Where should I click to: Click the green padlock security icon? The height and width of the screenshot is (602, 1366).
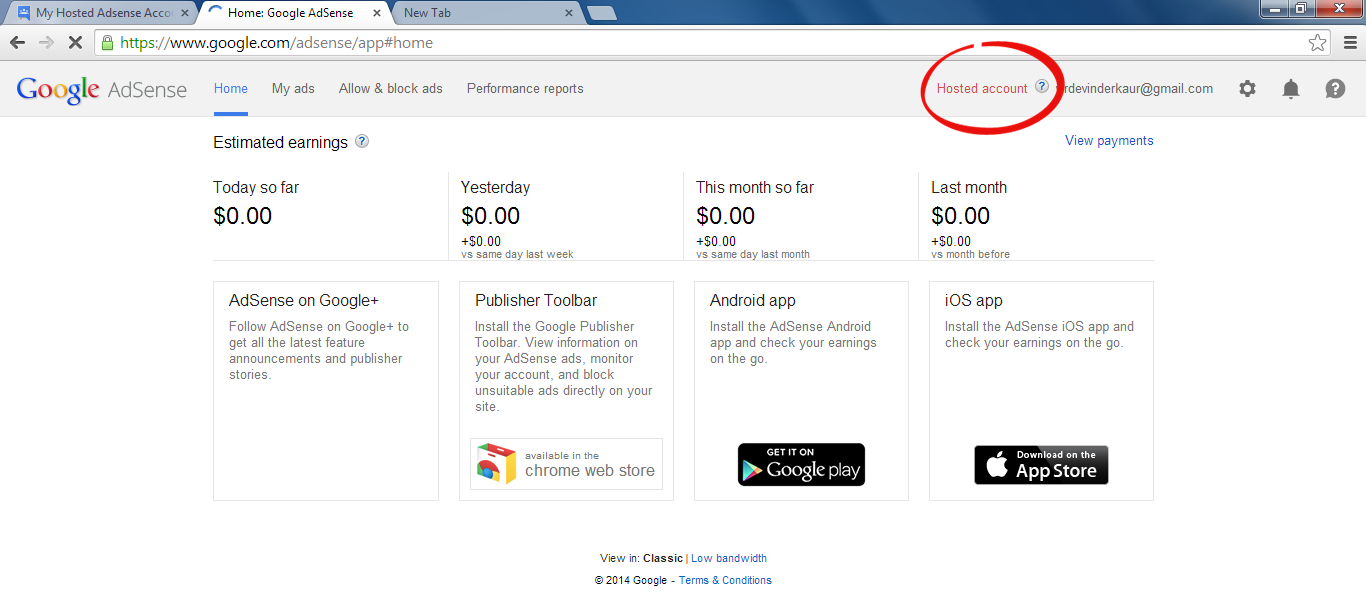tap(107, 43)
